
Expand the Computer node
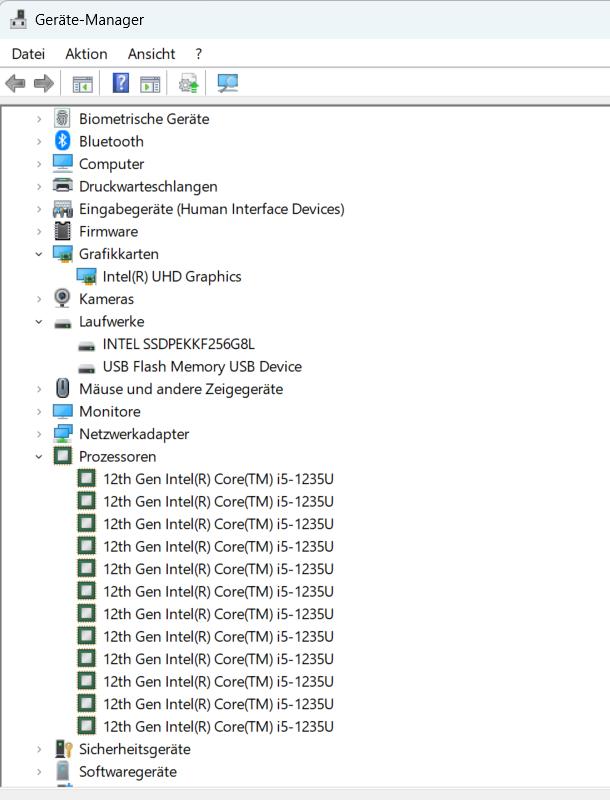pyautogui.click(x=39, y=164)
